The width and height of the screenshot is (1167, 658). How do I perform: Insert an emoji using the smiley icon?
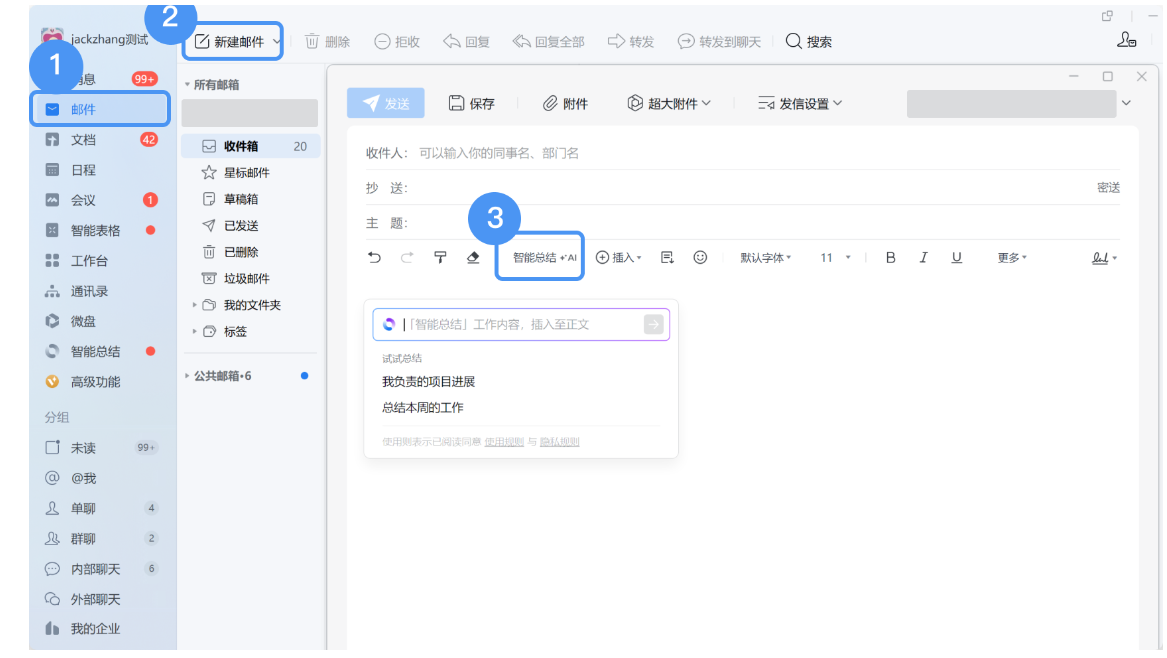click(700, 257)
